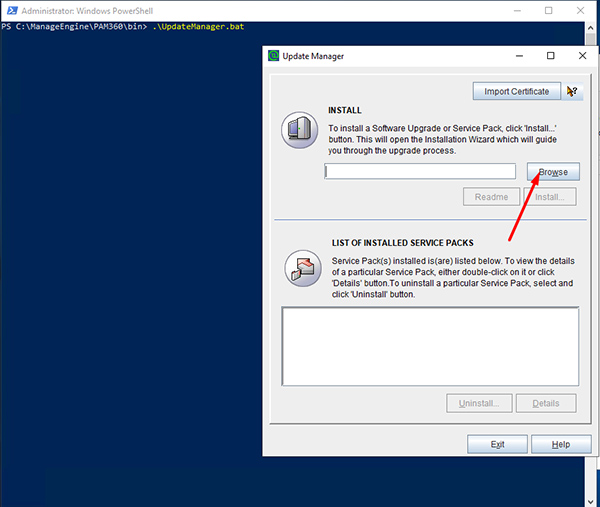Click the Uninstall... button
The image size is (600, 507).
pos(479,403)
